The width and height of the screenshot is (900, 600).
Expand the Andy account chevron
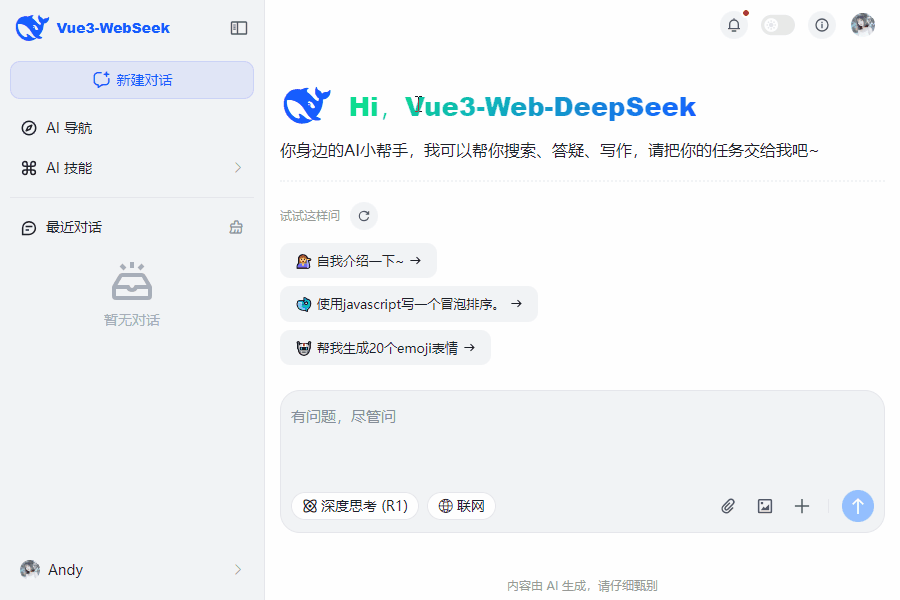tap(238, 570)
